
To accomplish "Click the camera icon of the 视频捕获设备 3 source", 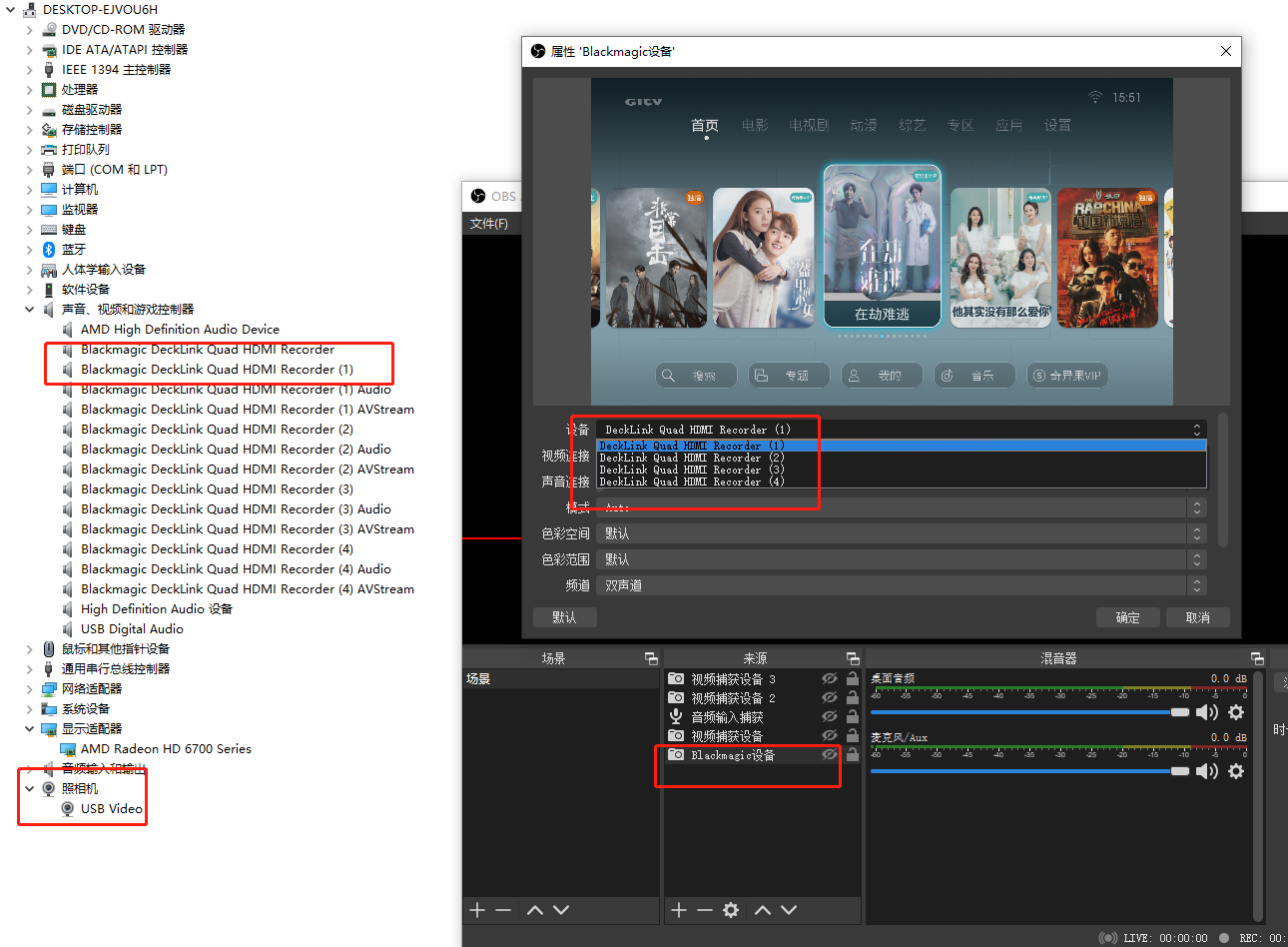I will [x=676, y=678].
